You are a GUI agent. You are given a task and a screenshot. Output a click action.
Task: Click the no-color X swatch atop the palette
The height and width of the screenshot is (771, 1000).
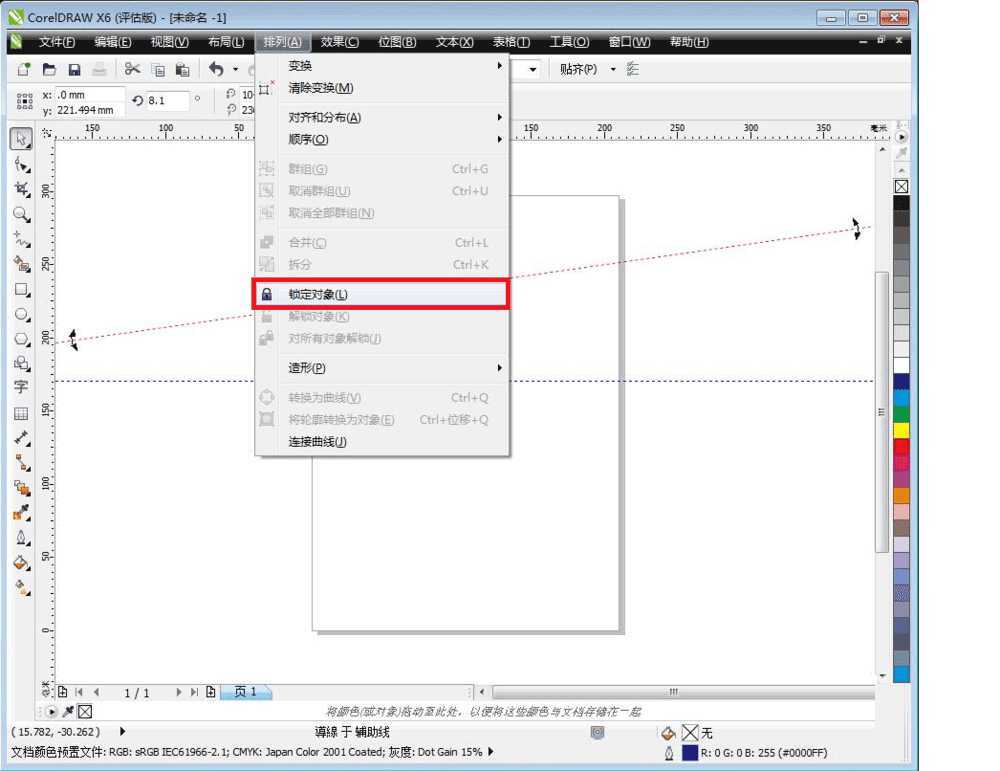click(x=901, y=186)
